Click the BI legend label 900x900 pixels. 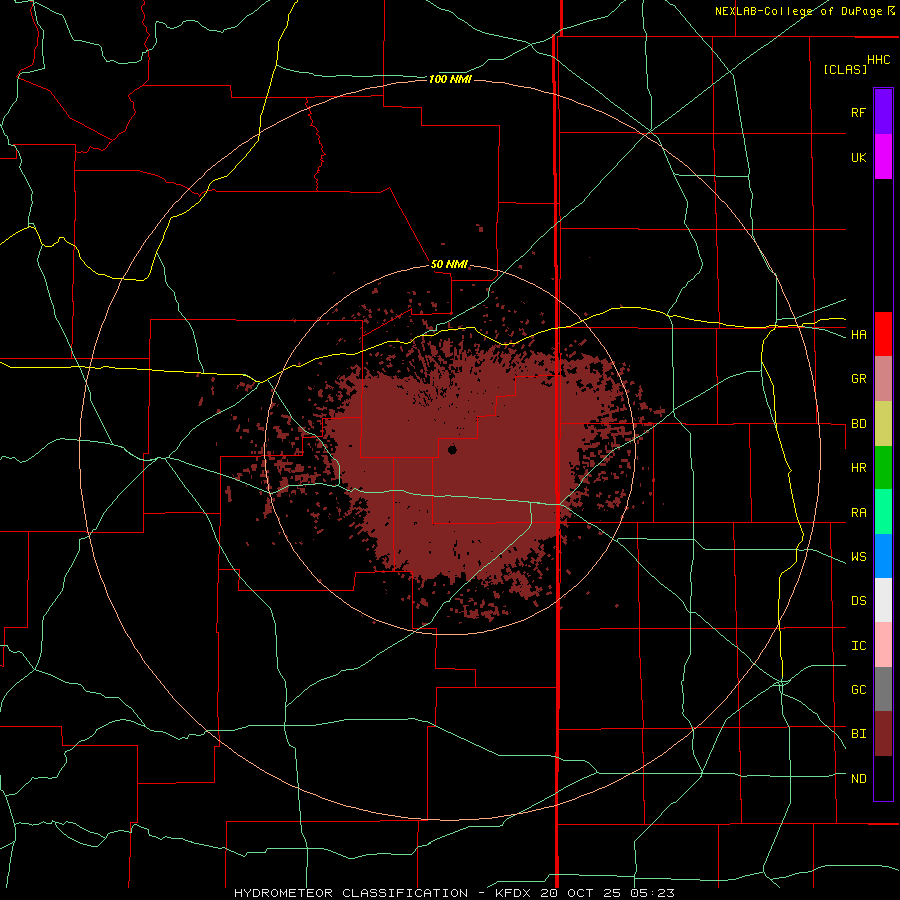[858, 734]
